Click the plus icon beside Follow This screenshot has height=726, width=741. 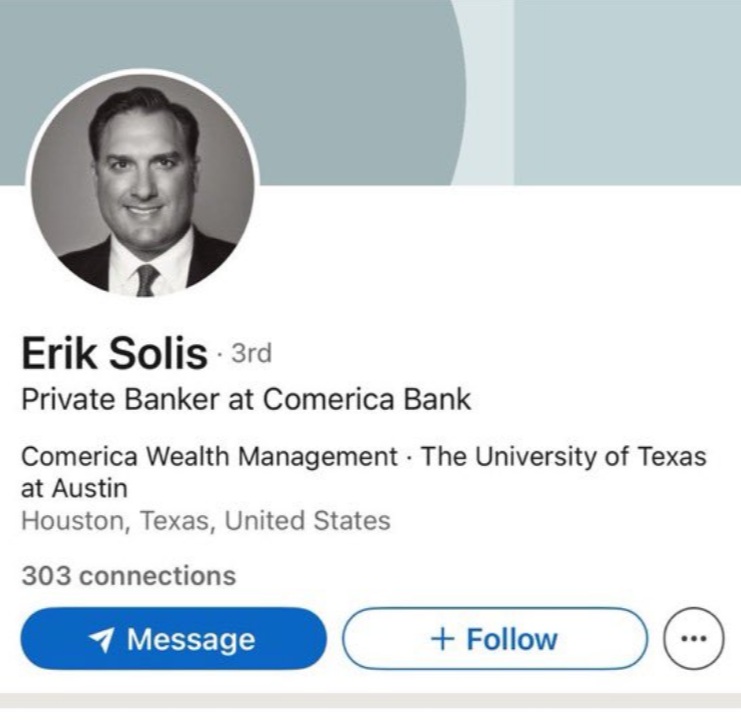click(443, 639)
